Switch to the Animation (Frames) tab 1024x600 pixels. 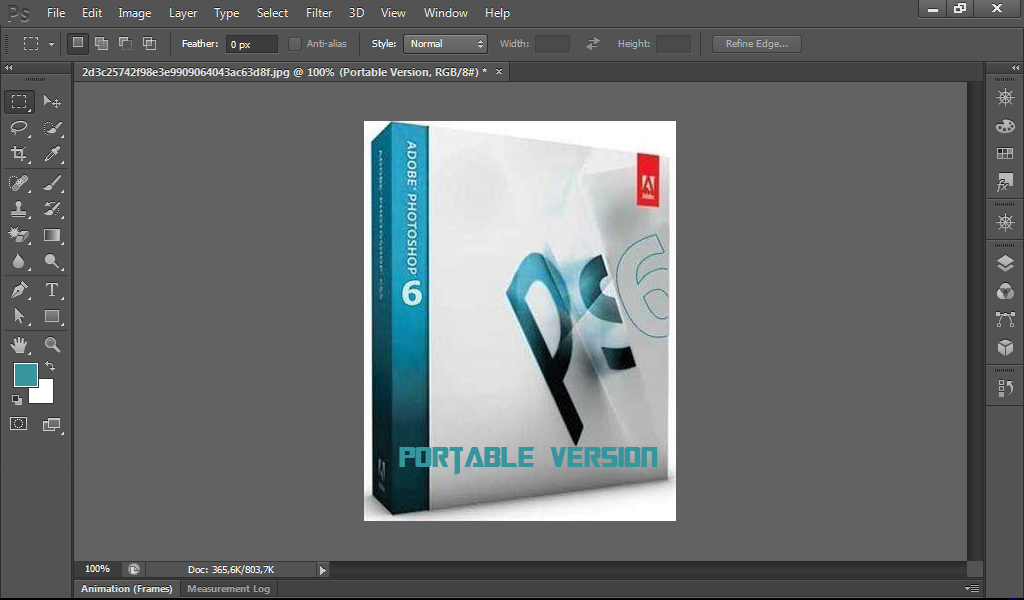(x=127, y=588)
